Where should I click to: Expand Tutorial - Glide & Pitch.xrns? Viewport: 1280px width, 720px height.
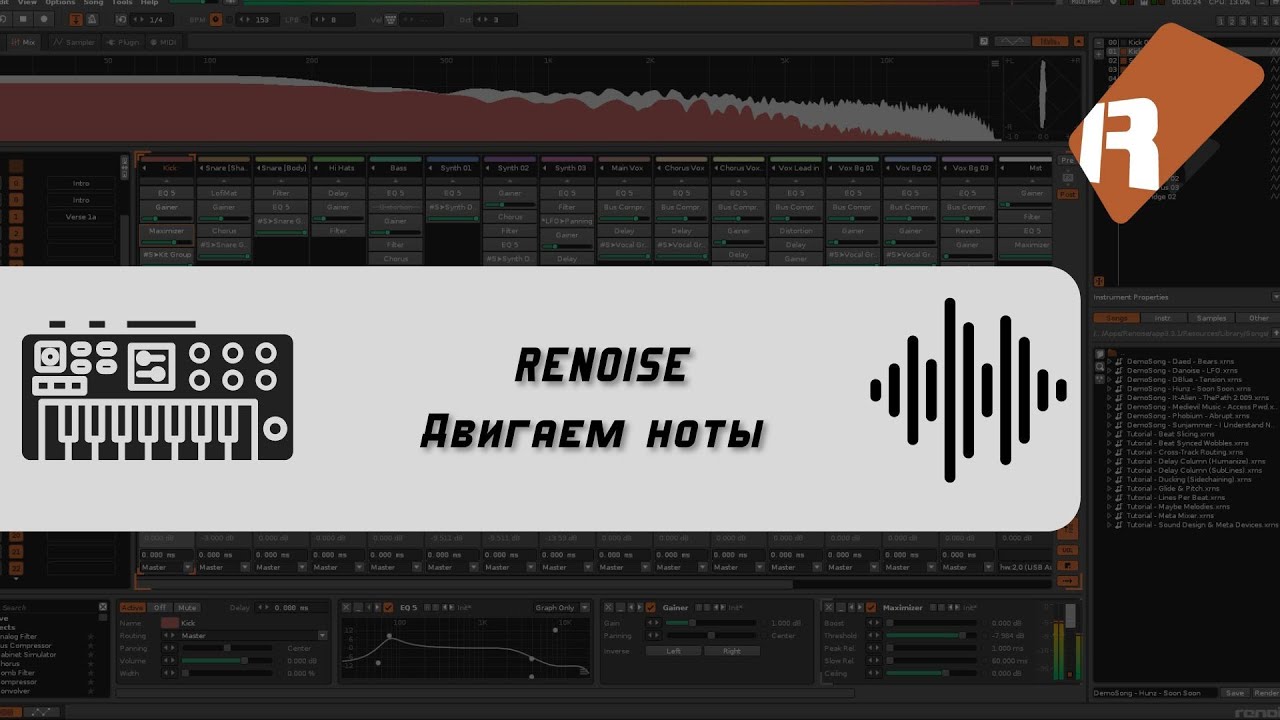click(1109, 488)
